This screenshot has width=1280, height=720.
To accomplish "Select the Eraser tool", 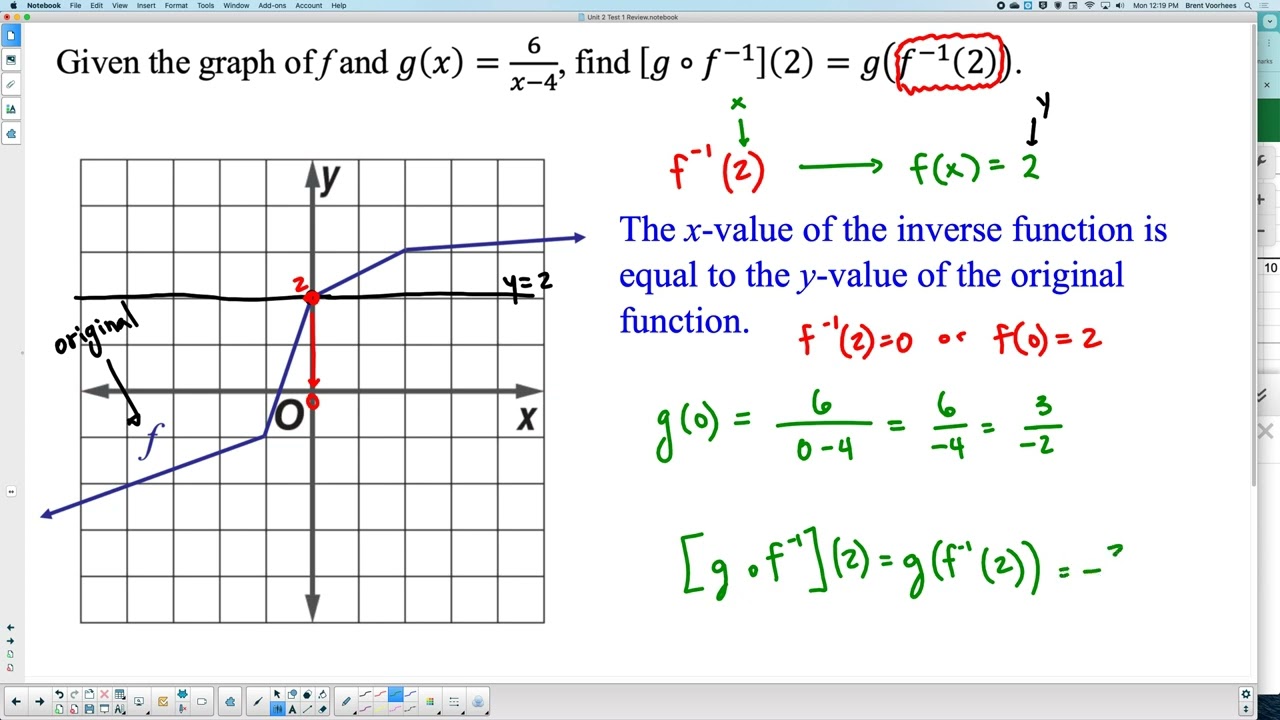I will 322,709.
